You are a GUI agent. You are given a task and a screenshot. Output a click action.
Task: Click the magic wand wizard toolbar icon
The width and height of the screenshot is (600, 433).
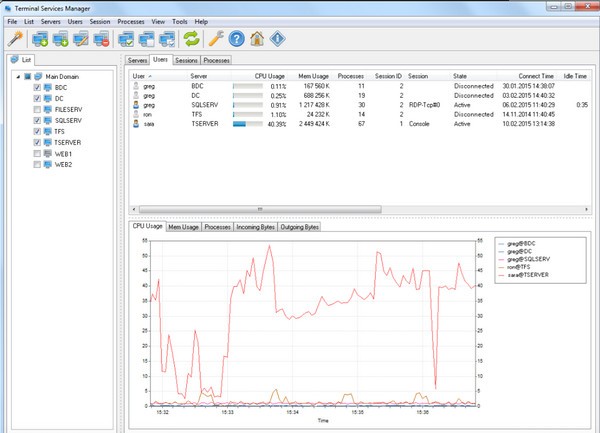(15, 39)
